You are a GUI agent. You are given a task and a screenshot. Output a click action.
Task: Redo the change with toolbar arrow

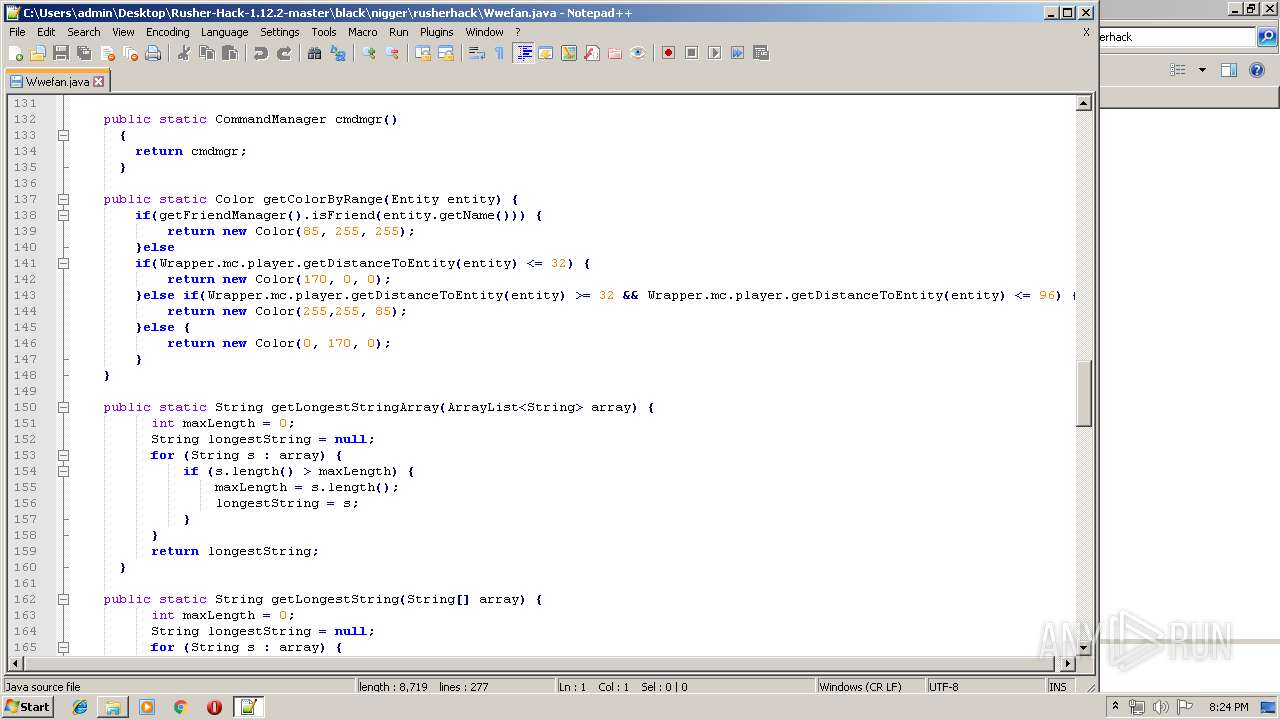point(283,53)
